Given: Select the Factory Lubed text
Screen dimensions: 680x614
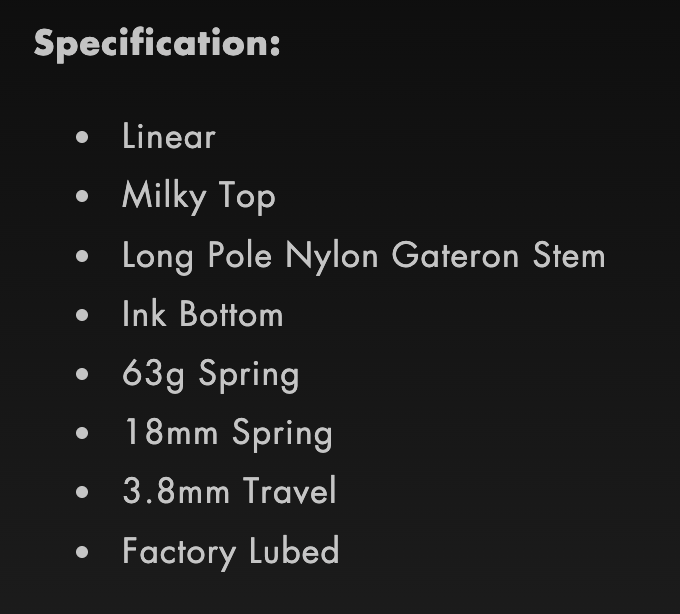Looking at the screenshot, I should coord(231,552).
